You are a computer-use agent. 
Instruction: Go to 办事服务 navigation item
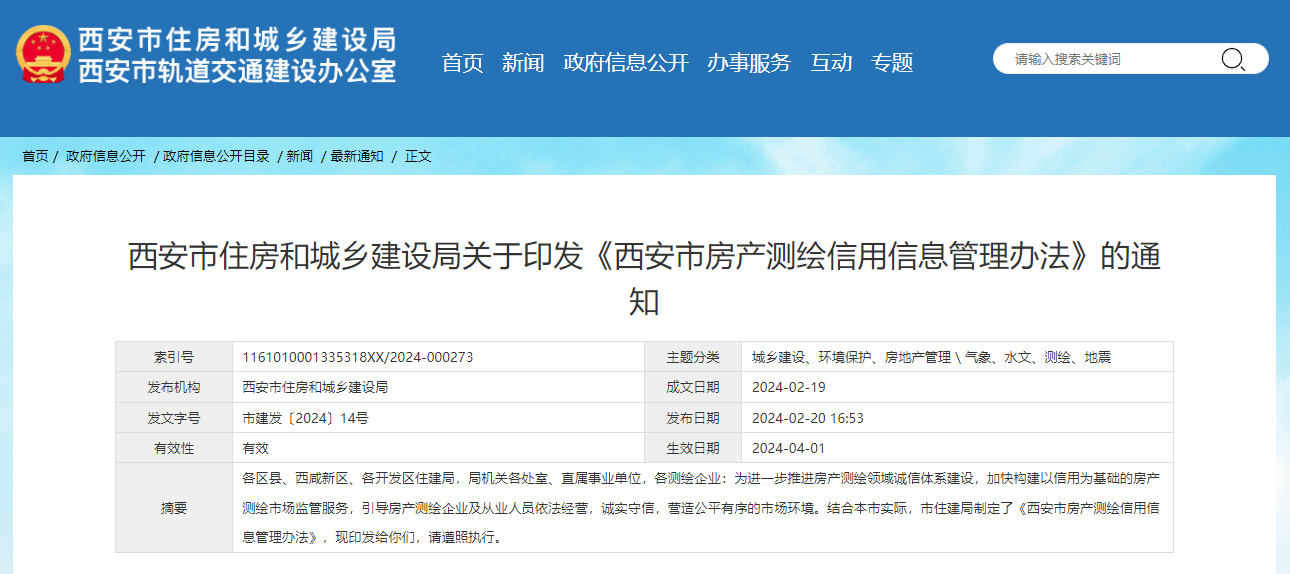pyautogui.click(x=749, y=63)
